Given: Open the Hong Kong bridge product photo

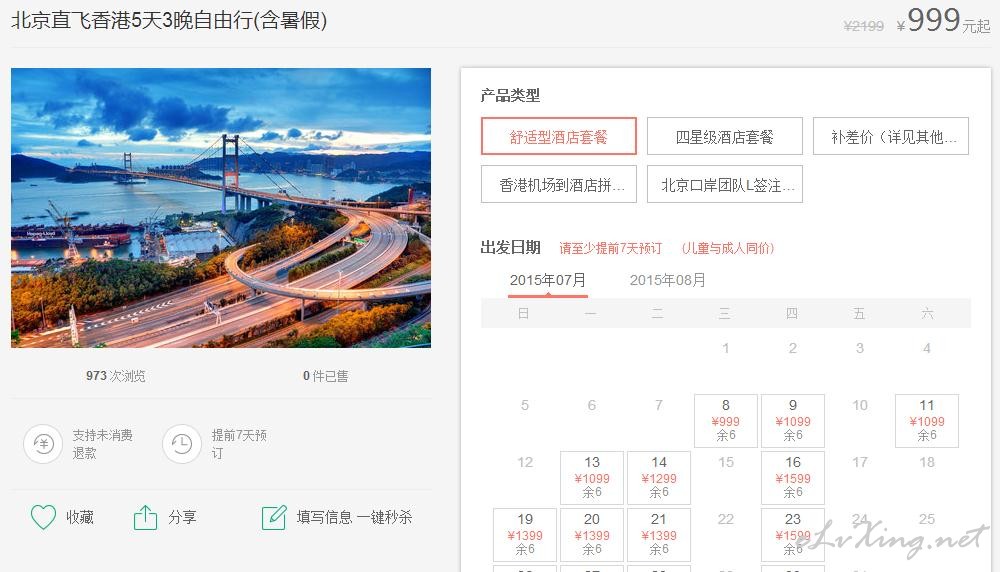Looking at the screenshot, I should click(221, 208).
